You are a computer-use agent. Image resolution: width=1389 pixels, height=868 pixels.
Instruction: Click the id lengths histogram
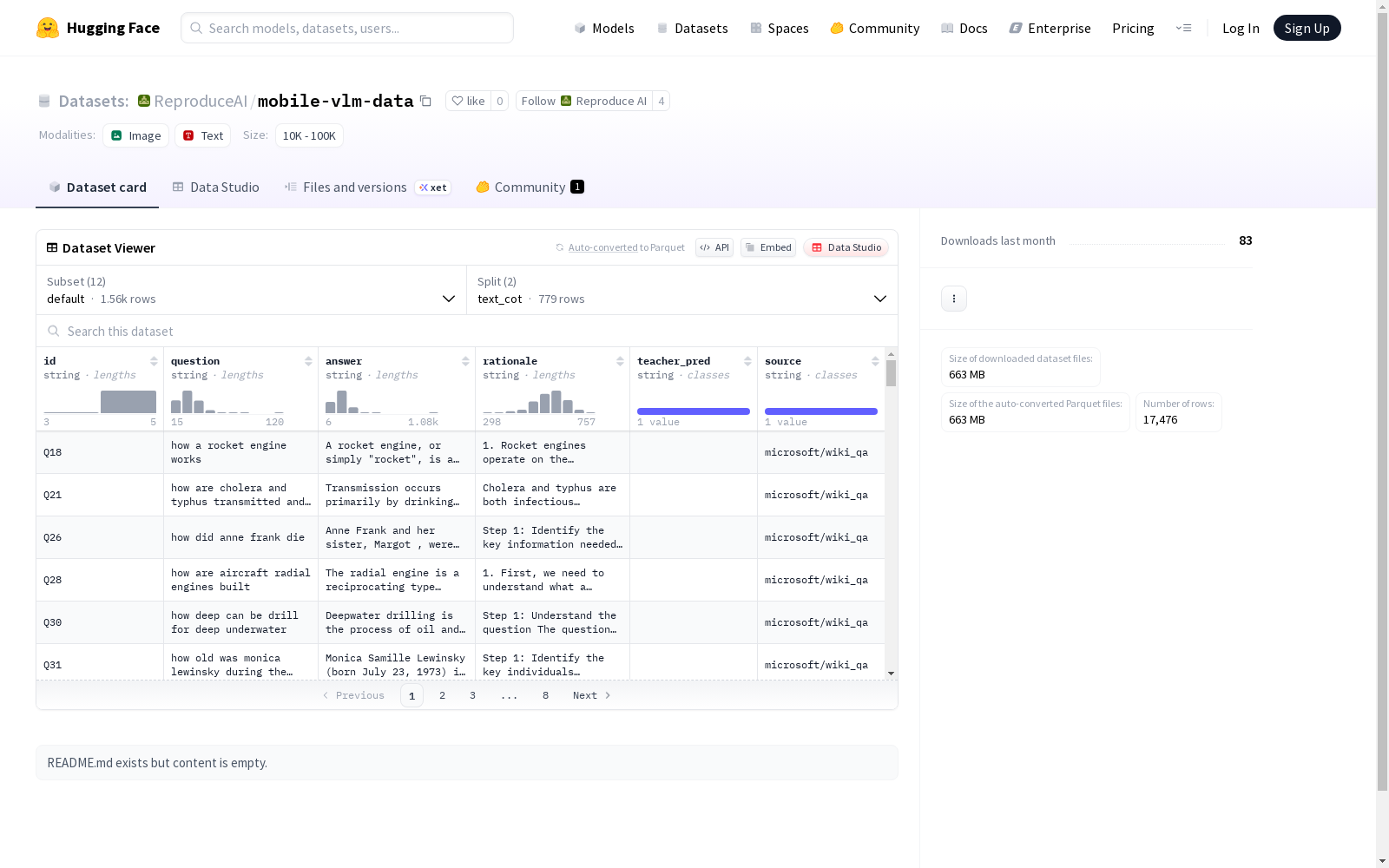click(x=100, y=402)
